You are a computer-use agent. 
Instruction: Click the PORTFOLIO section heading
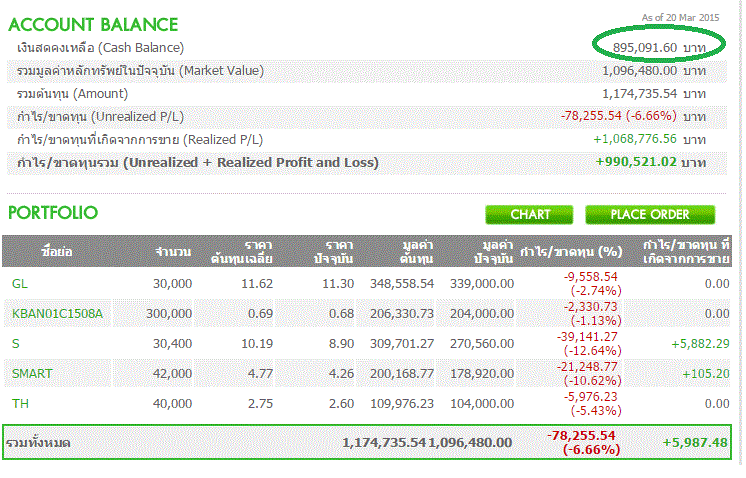tap(53, 213)
